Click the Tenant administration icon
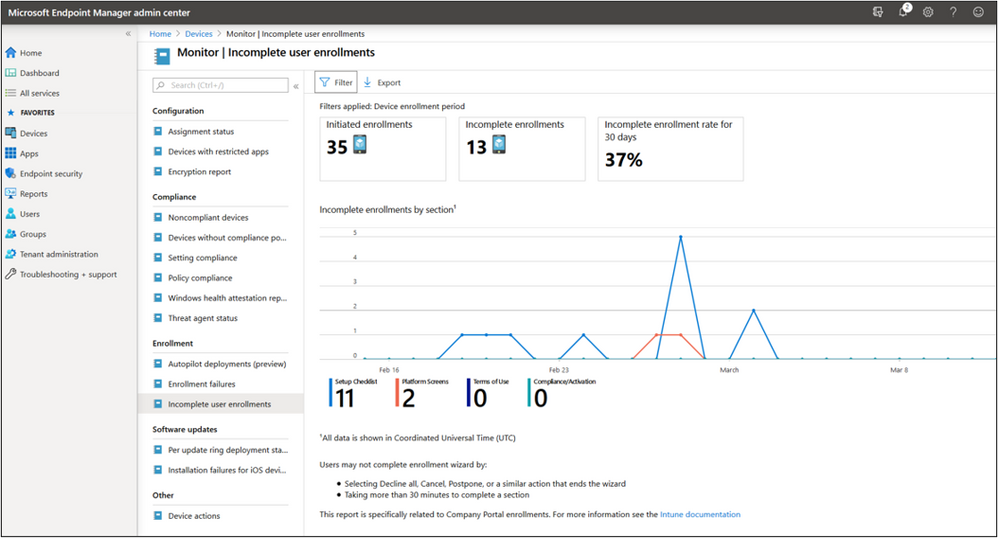 tap(10, 254)
